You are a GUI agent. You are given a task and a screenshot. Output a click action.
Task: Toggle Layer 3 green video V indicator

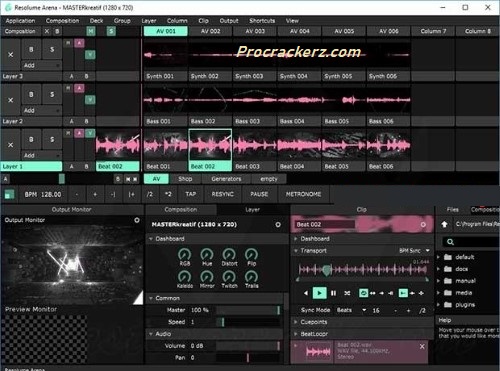pos(90,55)
